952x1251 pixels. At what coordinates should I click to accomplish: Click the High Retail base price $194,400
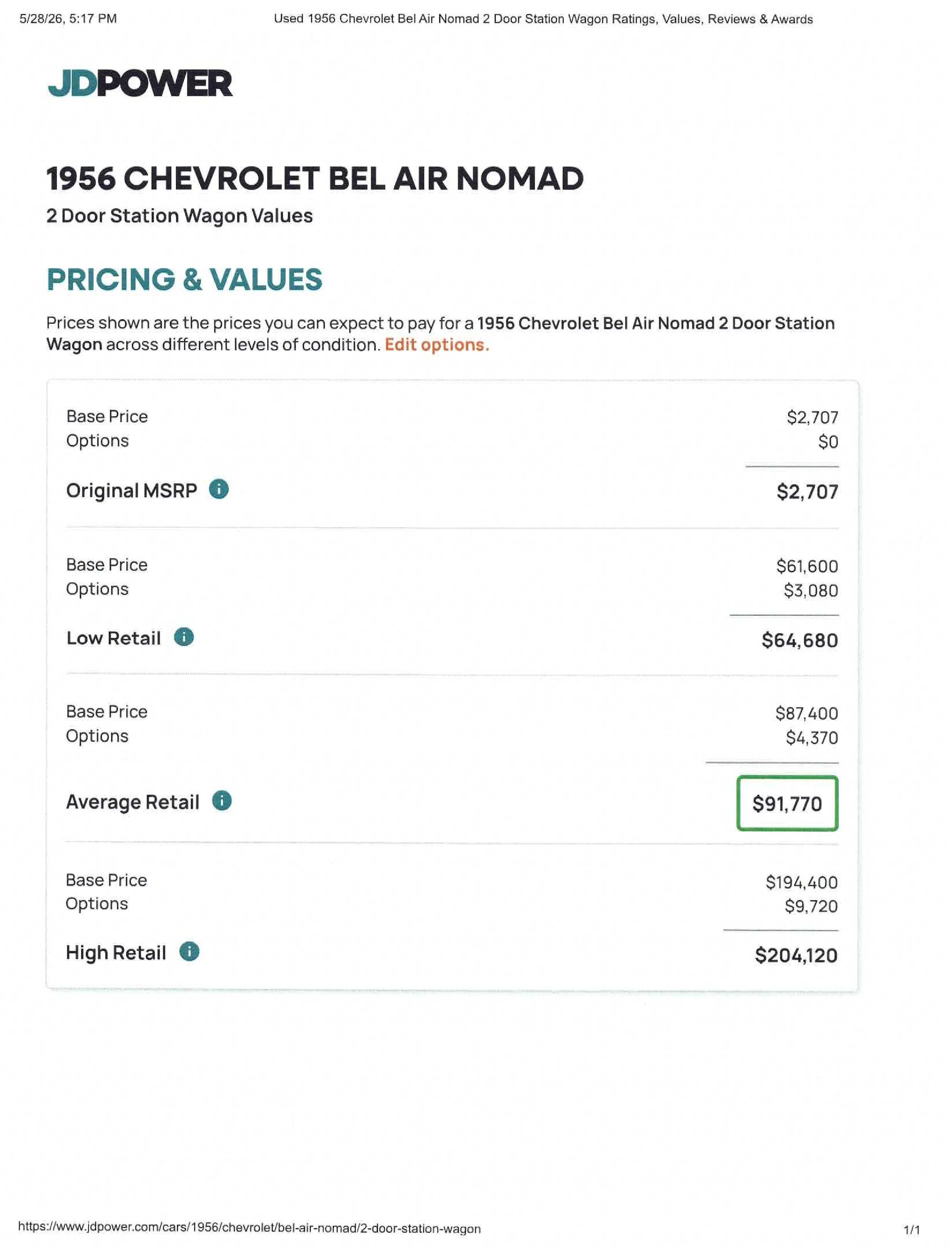[x=801, y=882]
